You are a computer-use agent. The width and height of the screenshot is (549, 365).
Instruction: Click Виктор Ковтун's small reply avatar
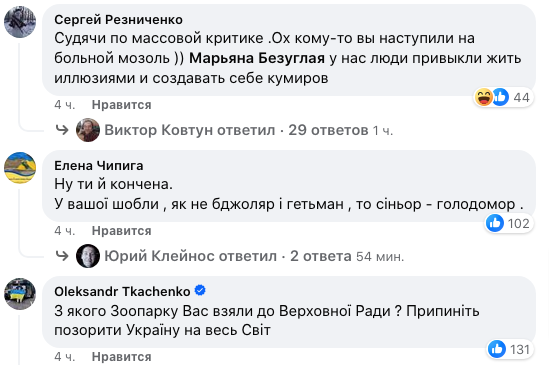pyautogui.click(x=88, y=130)
